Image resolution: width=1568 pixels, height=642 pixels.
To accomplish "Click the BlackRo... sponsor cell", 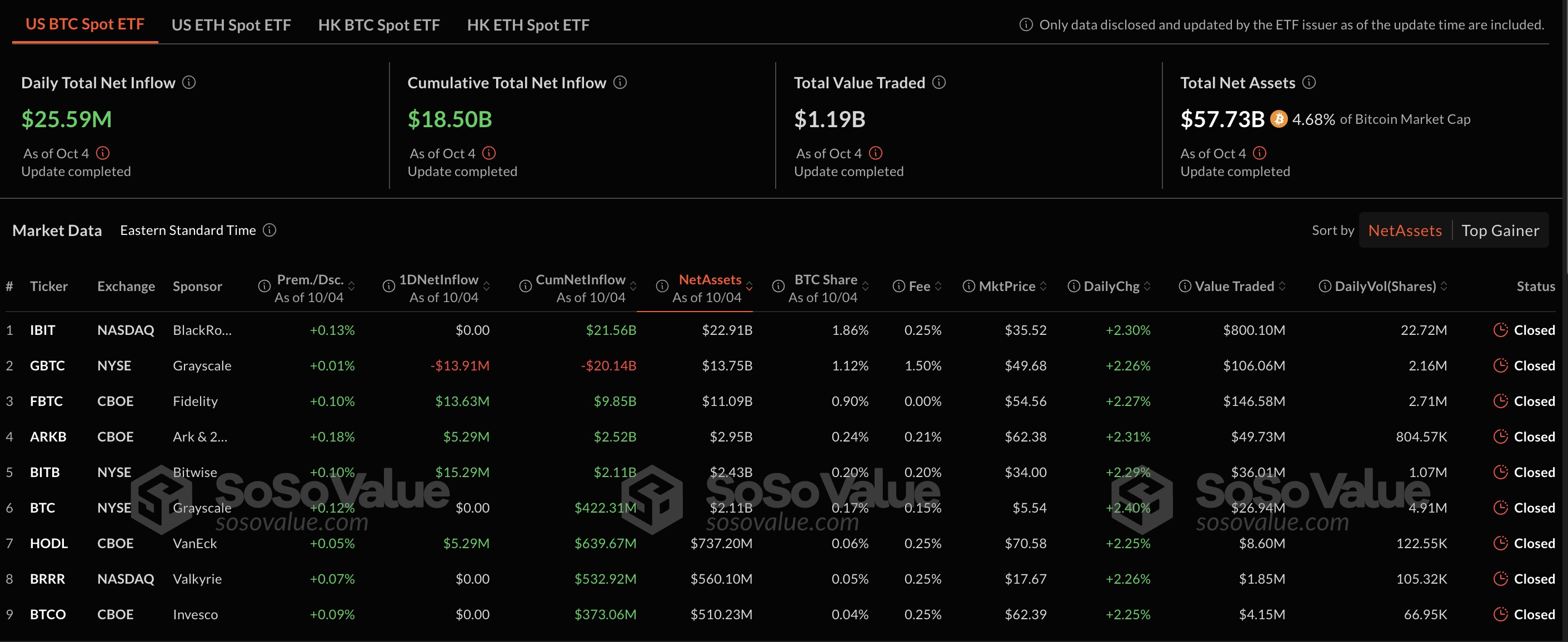I will 202,330.
